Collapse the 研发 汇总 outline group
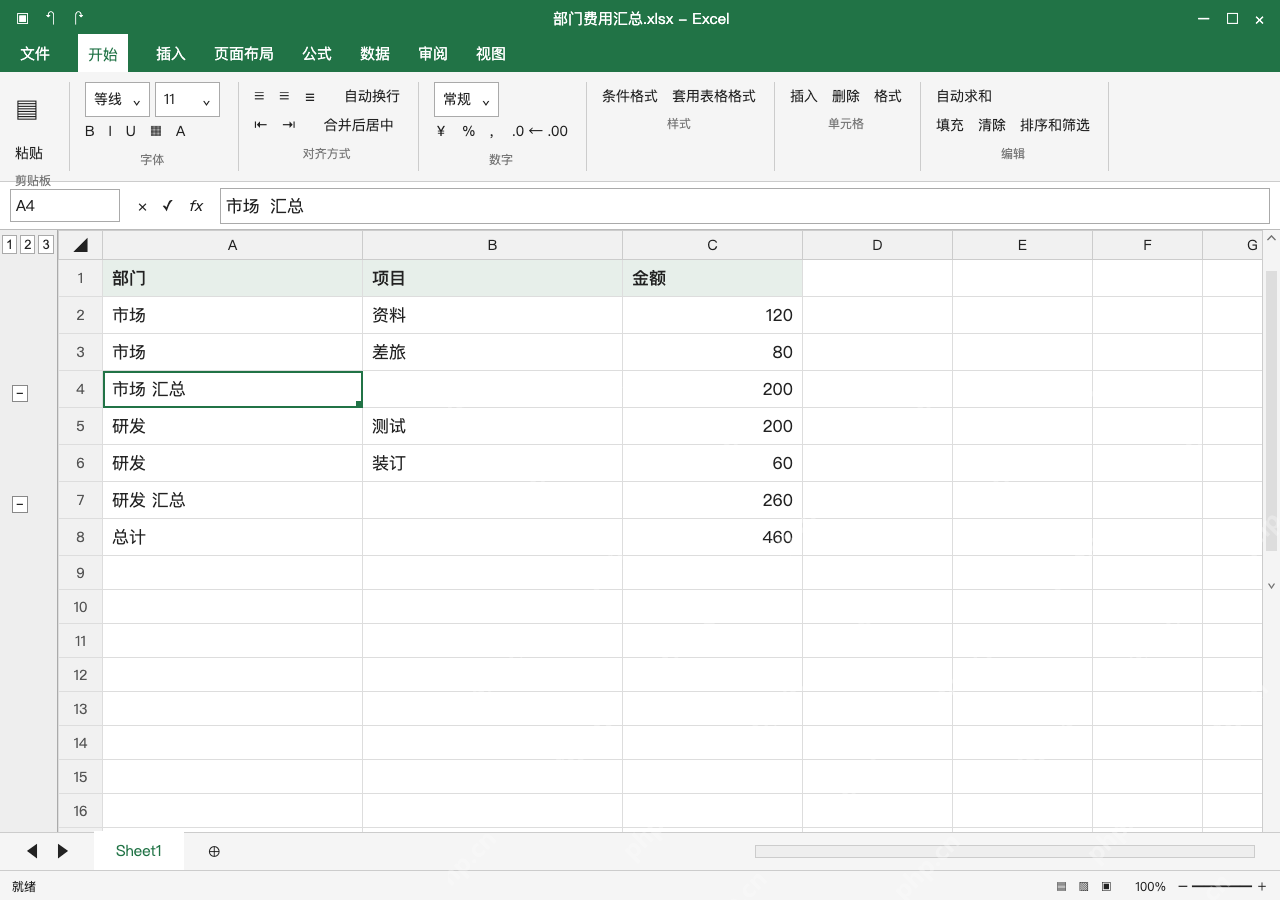 19,505
